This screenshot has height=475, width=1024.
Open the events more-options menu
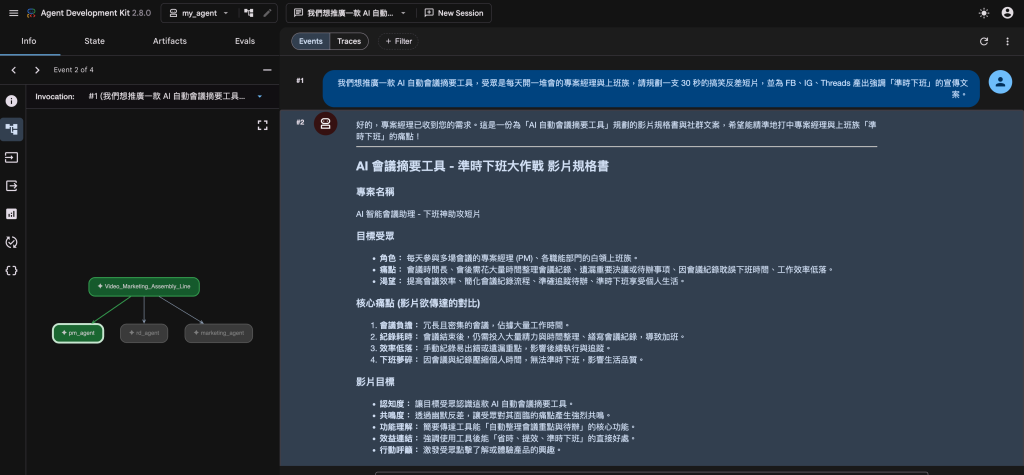1008,41
